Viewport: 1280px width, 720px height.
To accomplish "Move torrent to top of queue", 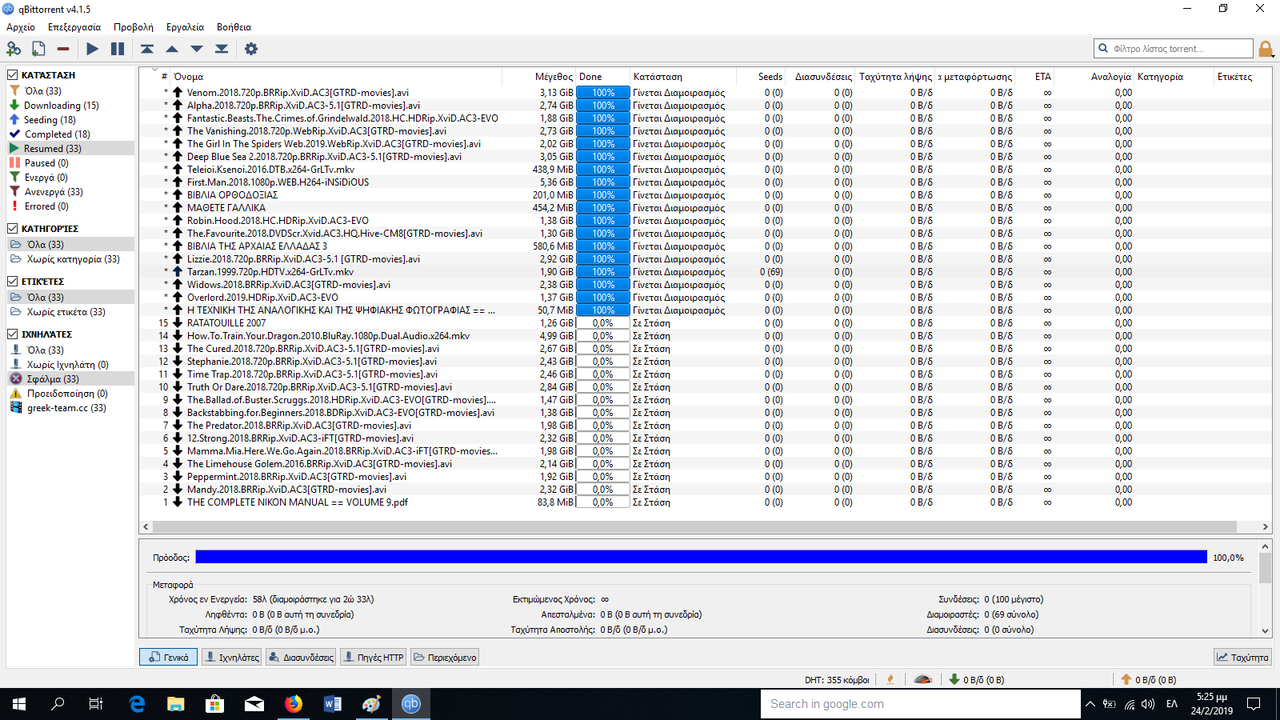I will [147, 49].
